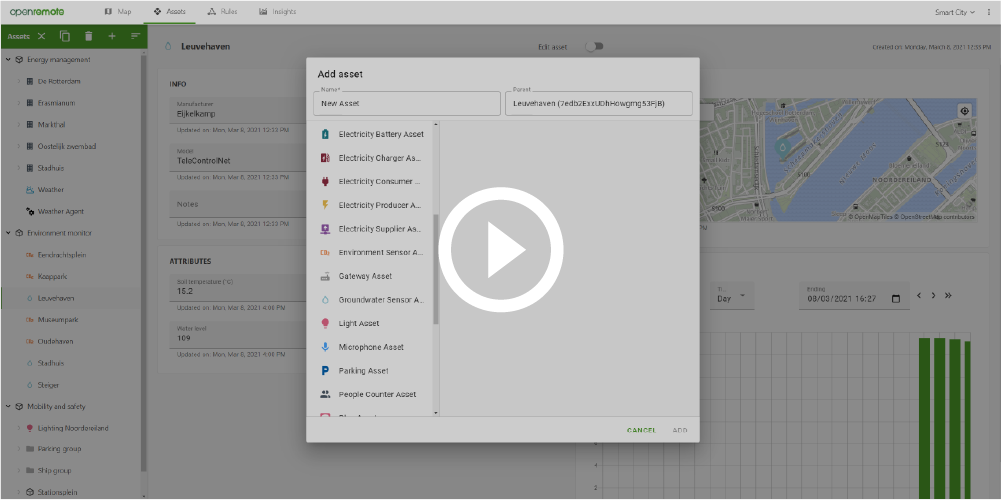Image resolution: width=1001 pixels, height=500 pixels.
Task: Select the Parking Asset type
Action: click(x=363, y=371)
